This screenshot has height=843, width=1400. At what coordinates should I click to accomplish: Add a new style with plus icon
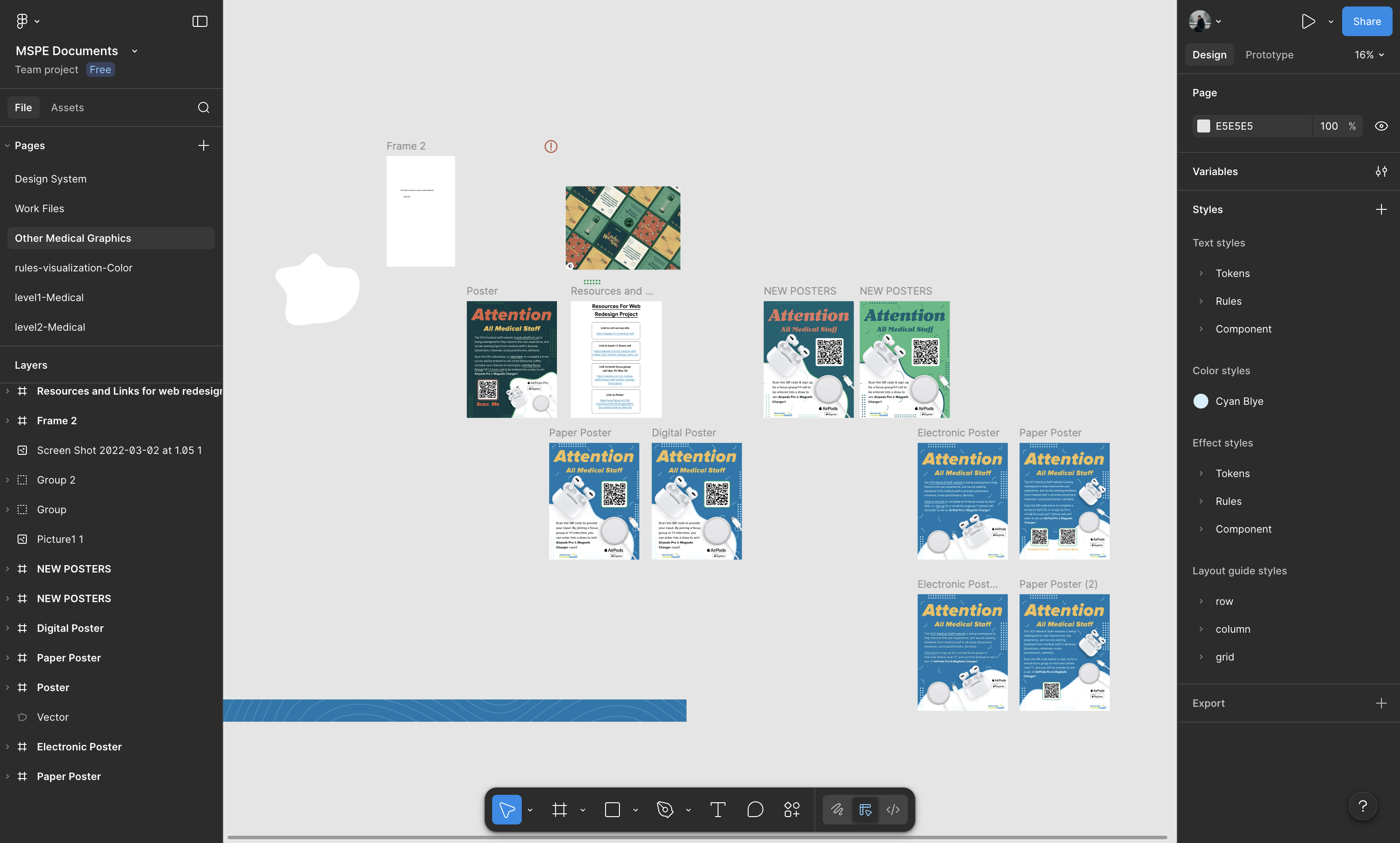coord(1381,210)
